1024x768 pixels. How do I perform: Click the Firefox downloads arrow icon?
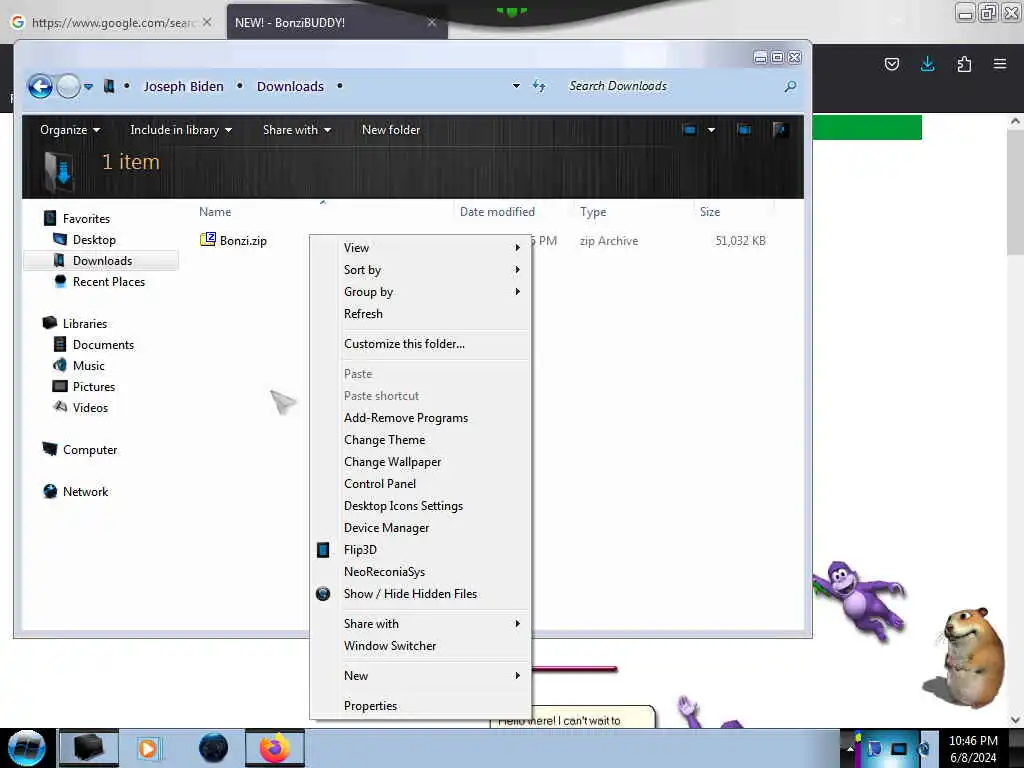pos(927,63)
